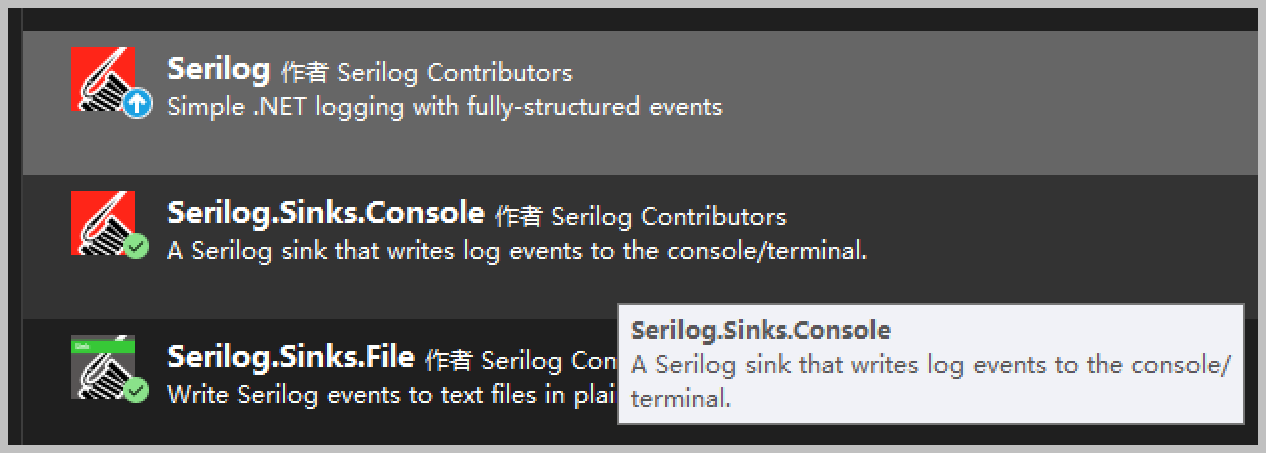The height and width of the screenshot is (453, 1266).
Task: Select the Serilog.Sinks.File package title
Action: coord(291,358)
